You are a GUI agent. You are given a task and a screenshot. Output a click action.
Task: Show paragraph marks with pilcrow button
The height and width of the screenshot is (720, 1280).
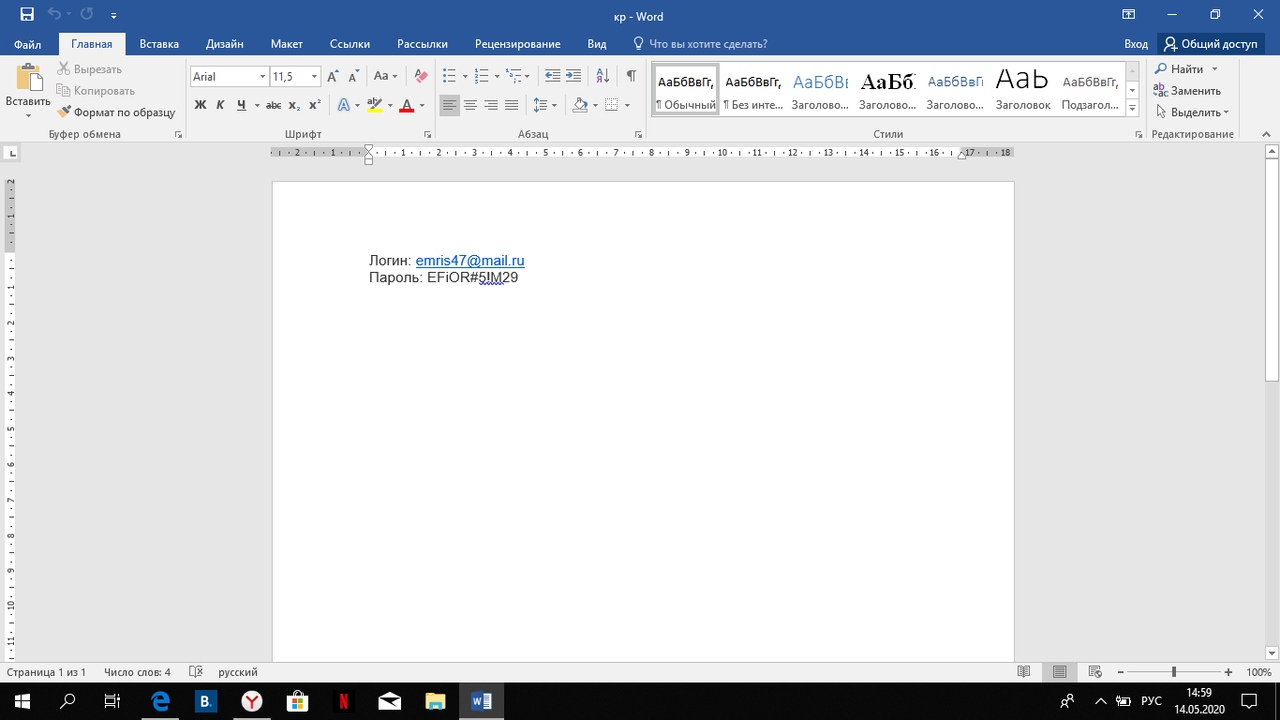click(x=630, y=76)
